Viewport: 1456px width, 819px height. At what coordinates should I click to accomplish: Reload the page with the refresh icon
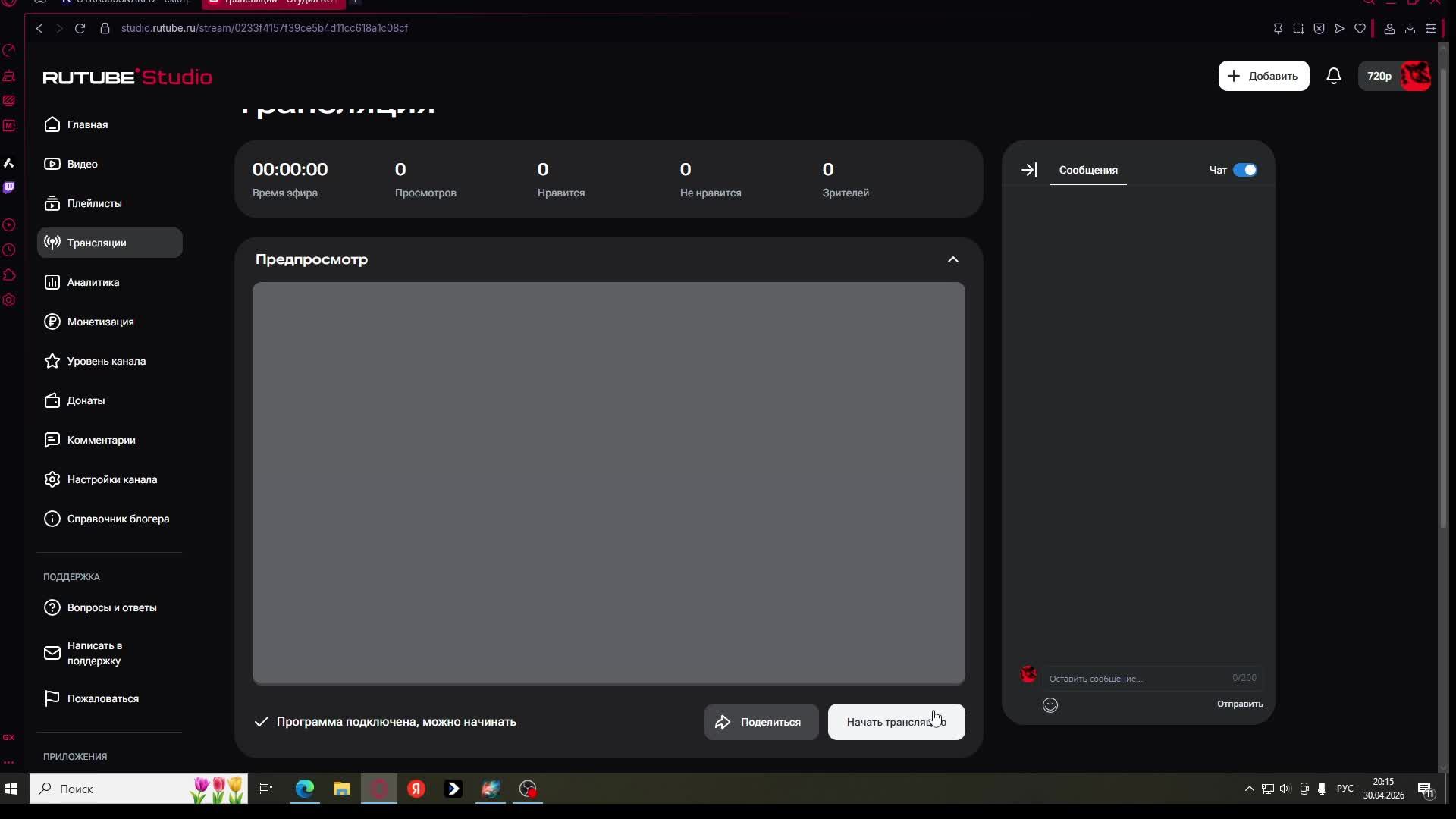[x=80, y=28]
